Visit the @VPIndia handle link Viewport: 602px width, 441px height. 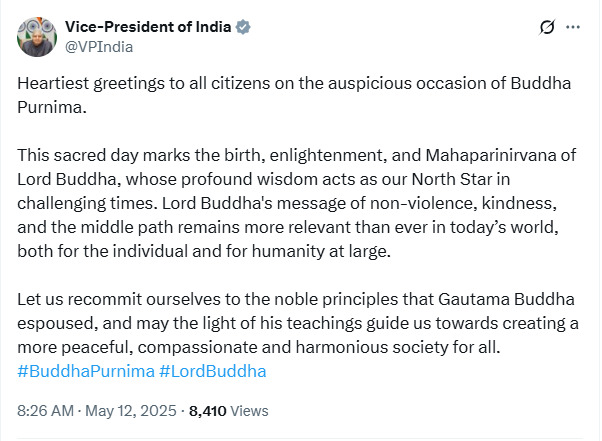(99, 47)
